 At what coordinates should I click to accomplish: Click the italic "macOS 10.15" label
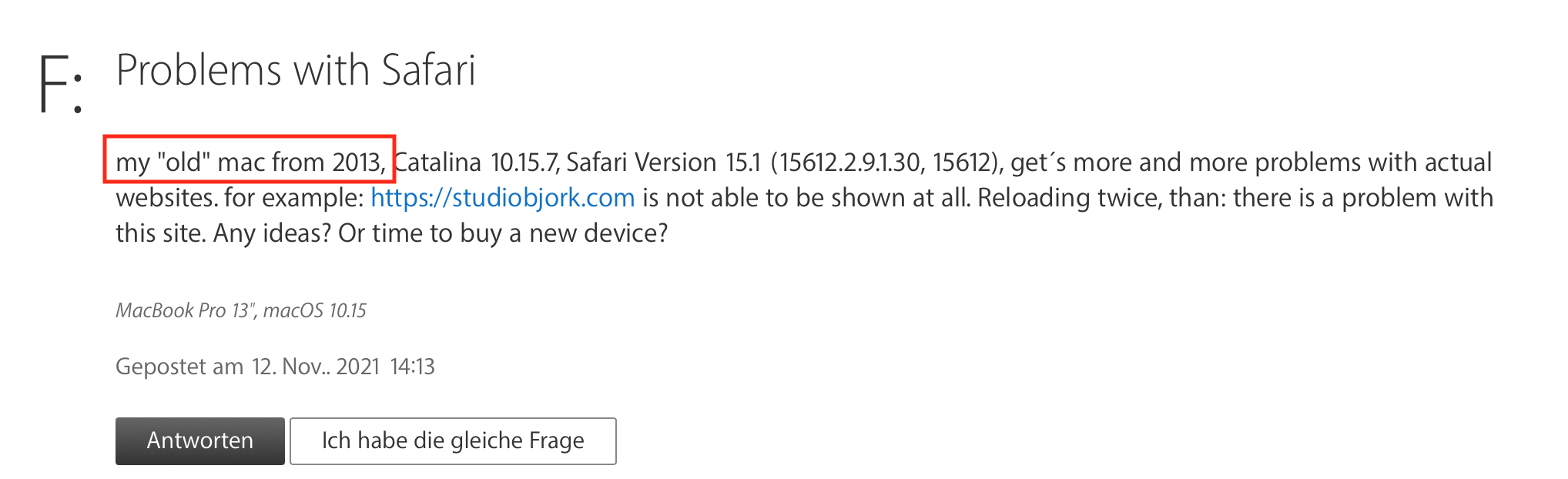tap(315, 310)
